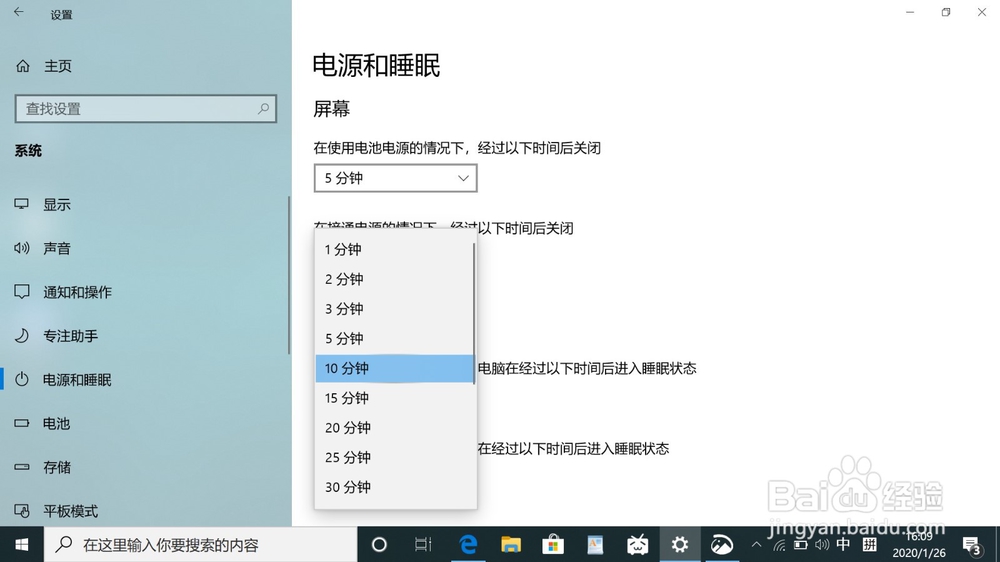Open Task View on the taskbar
Image resolution: width=1000 pixels, height=562 pixels.
(423, 545)
